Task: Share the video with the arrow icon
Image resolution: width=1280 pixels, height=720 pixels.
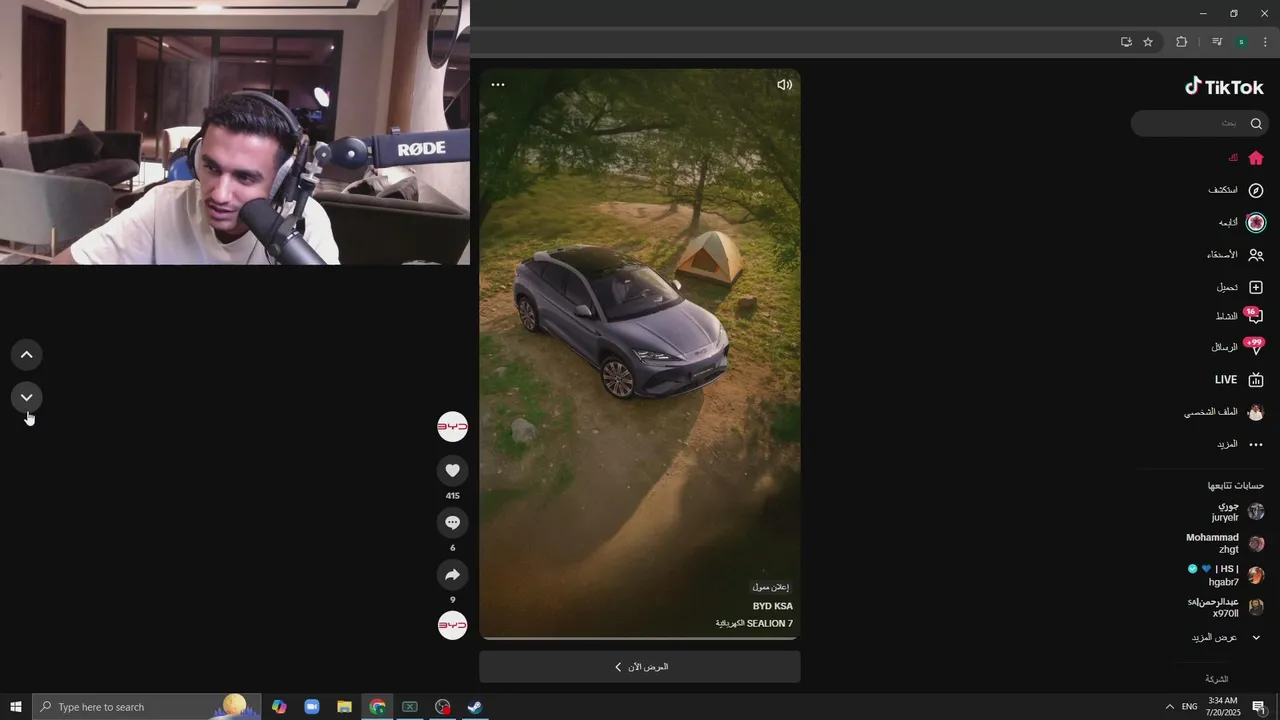Action: [x=452, y=574]
